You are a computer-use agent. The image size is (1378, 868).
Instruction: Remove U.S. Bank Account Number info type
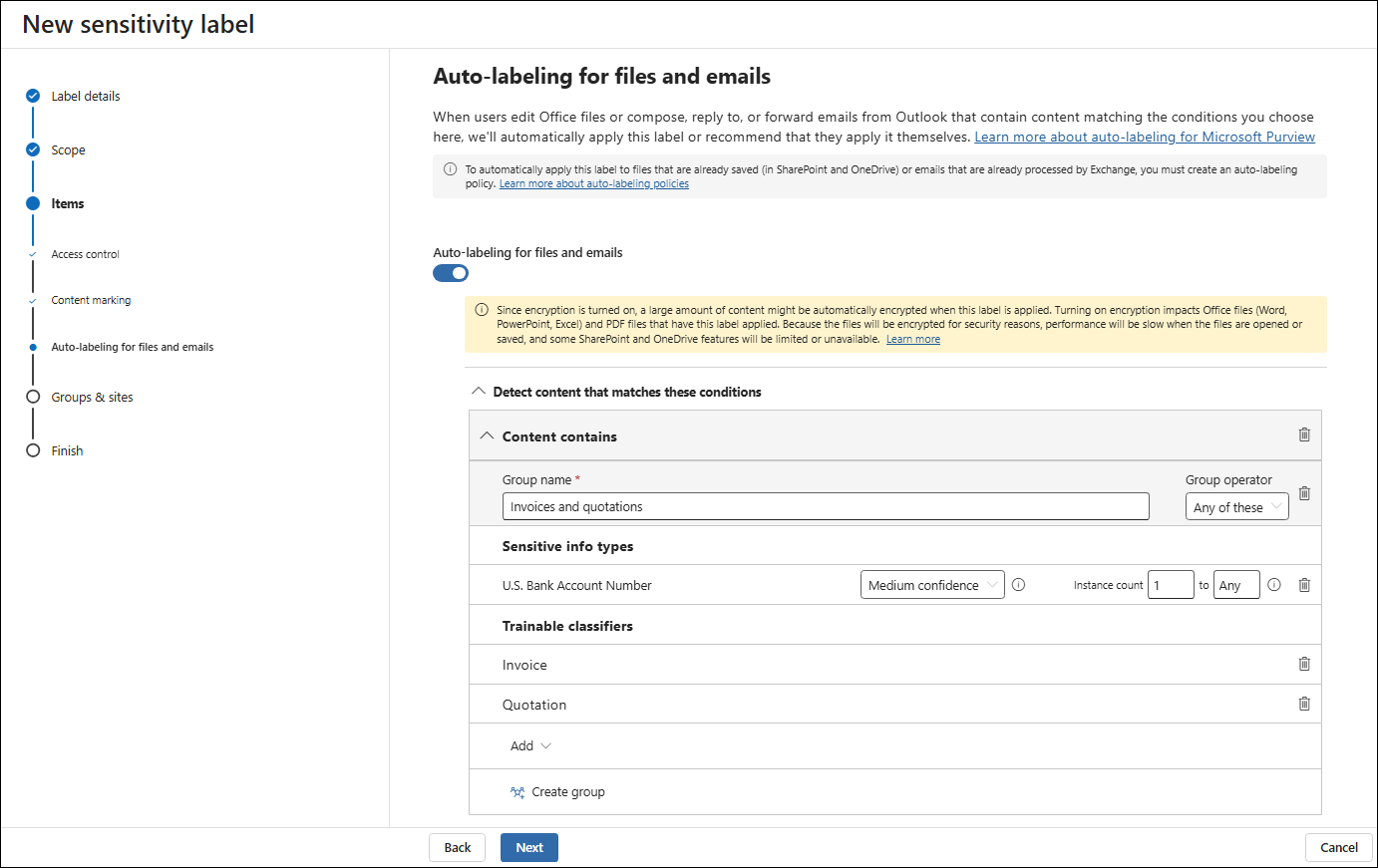1304,585
